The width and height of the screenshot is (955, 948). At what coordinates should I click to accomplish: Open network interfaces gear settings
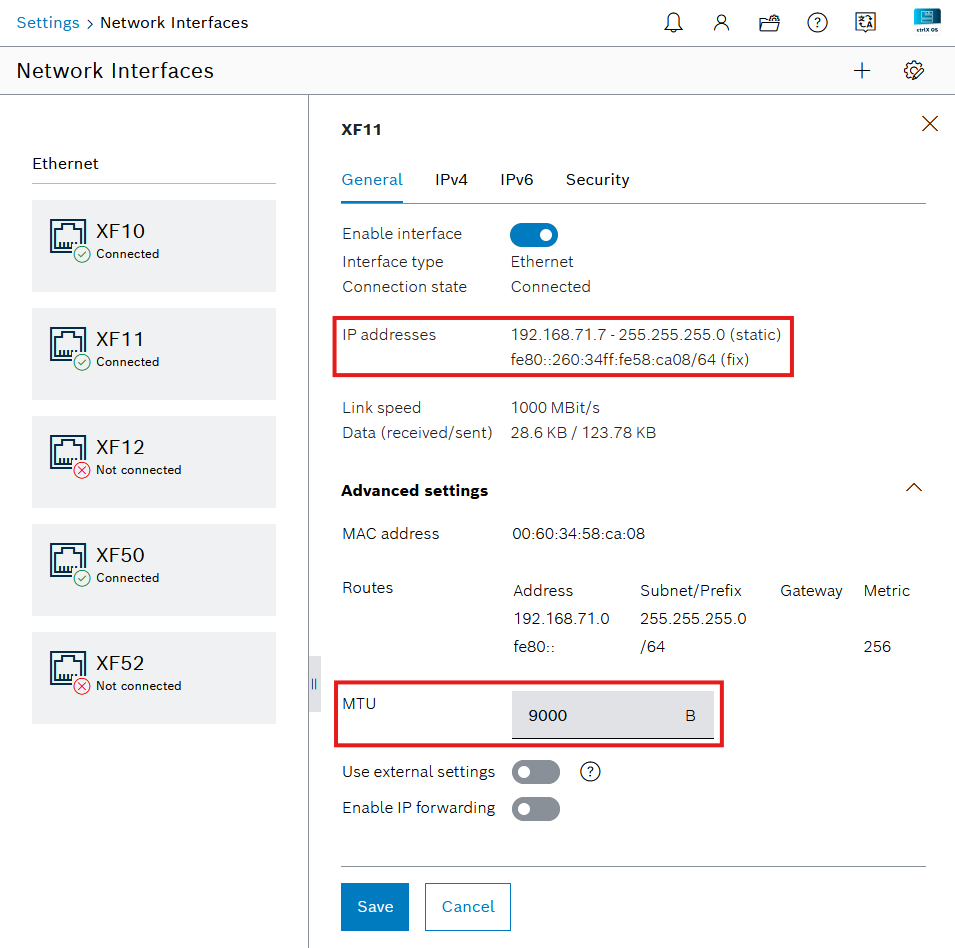point(914,71)
